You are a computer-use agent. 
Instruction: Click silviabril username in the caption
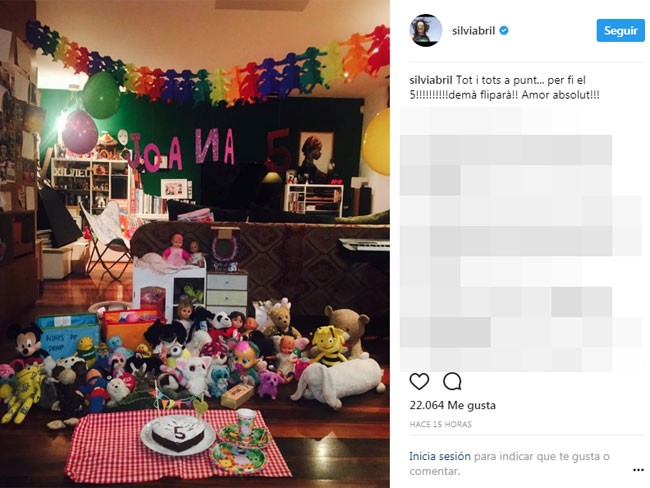[x=431, y=80]
